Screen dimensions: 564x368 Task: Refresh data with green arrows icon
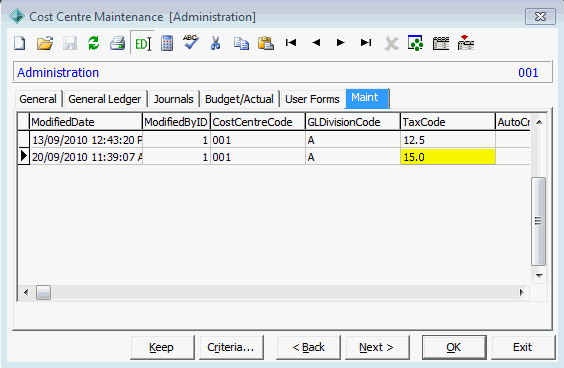[94, 43]
